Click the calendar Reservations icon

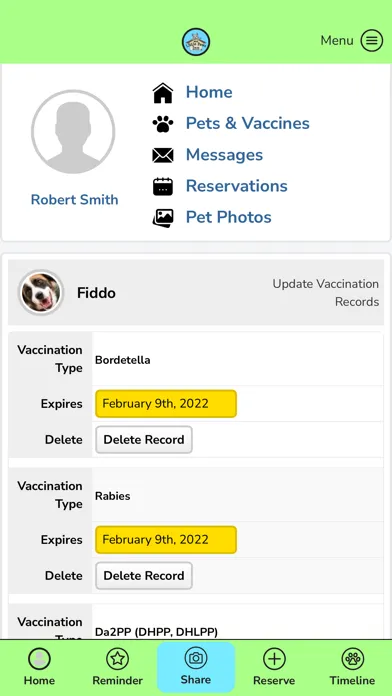click(x=163, y=186)
